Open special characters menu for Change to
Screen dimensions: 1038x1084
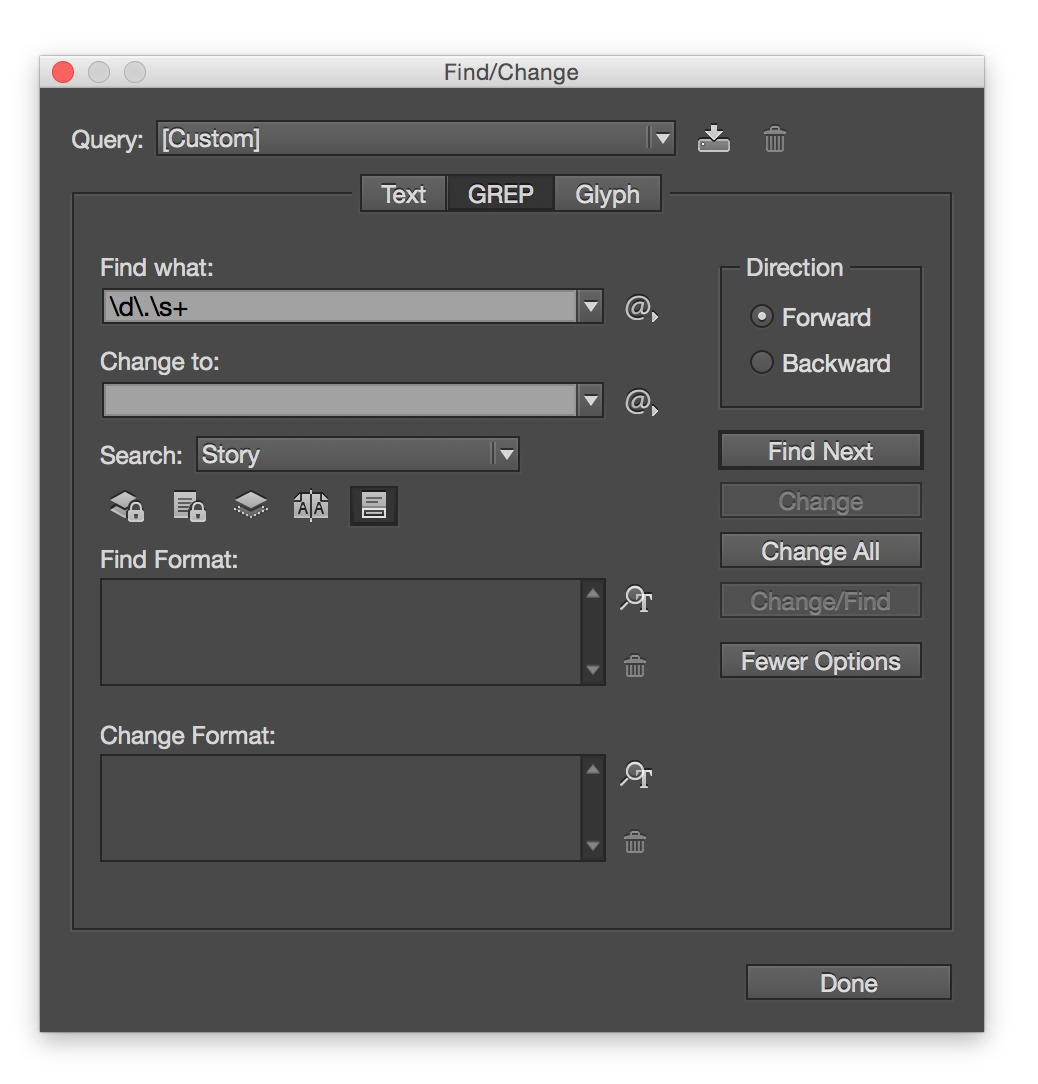click(640, 402)
